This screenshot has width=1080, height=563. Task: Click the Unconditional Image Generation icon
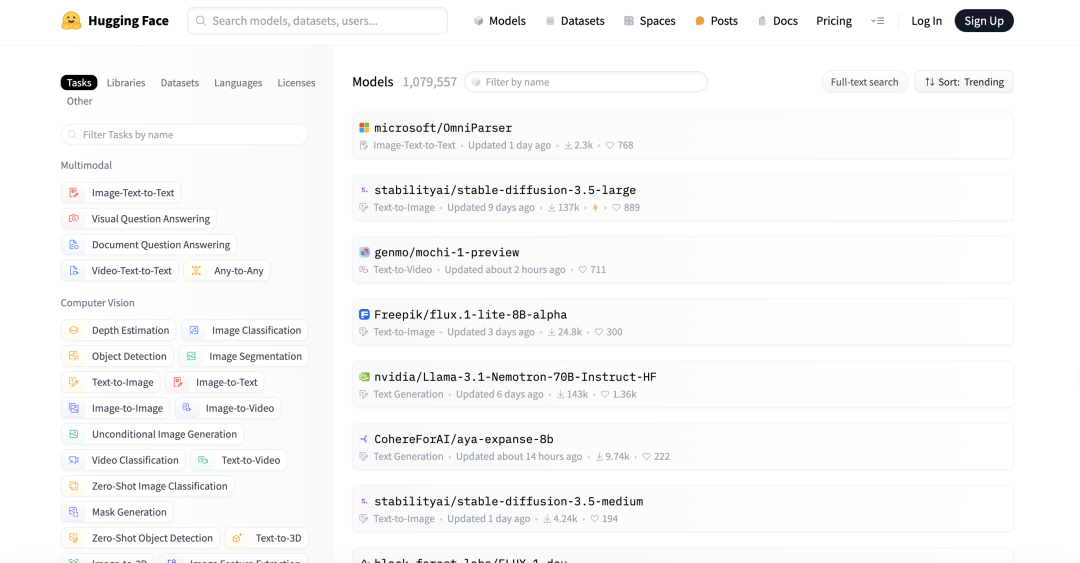point(74,434)
